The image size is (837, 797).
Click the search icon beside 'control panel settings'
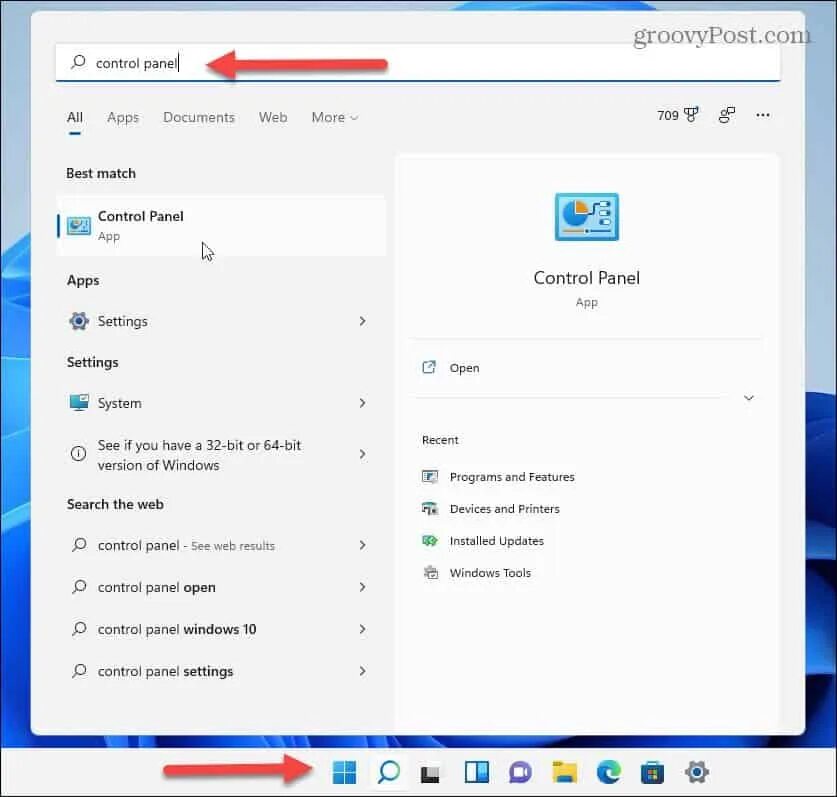click(79, 670)
